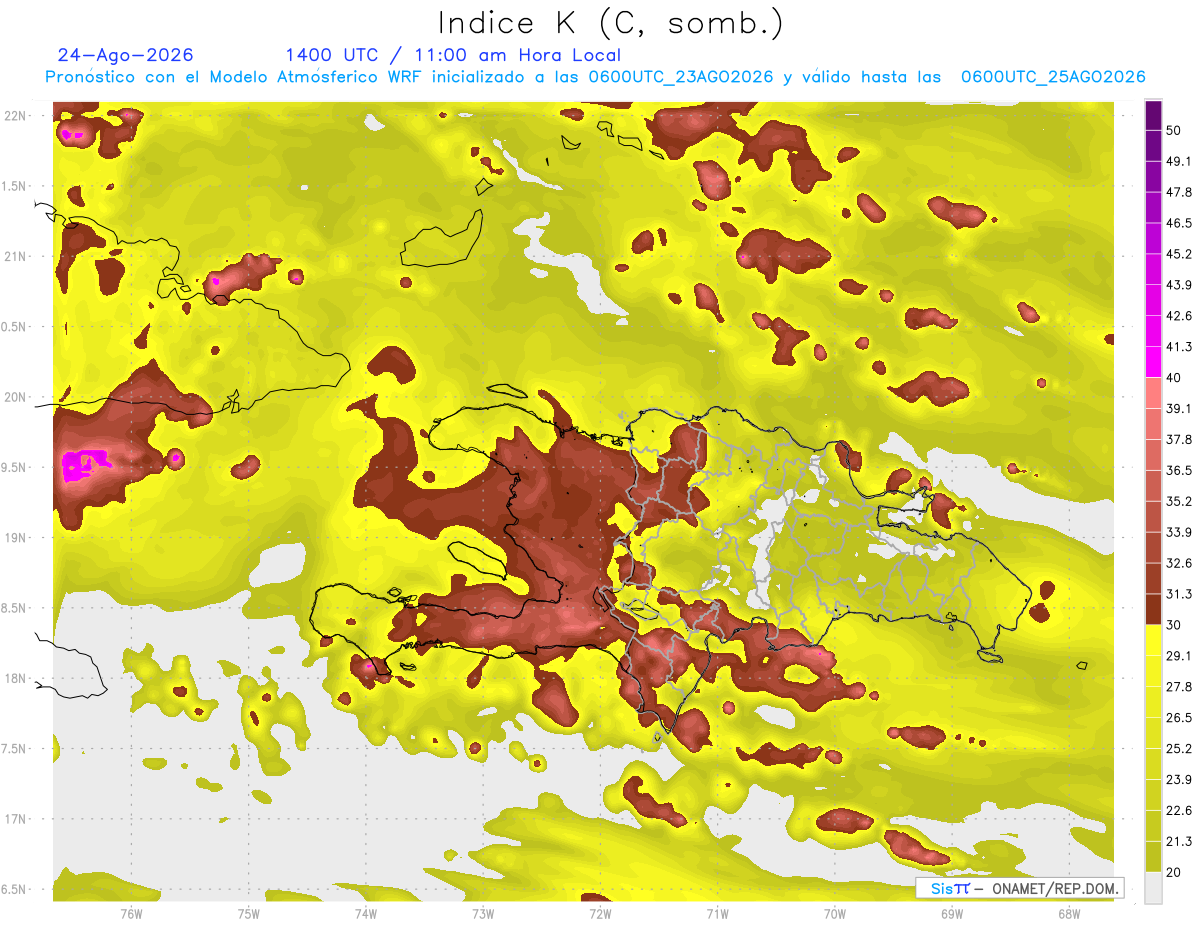This screenshot has width=1200, height=927.
Task: Click the colorbar value 41.3
Action: pos(1178,347)
